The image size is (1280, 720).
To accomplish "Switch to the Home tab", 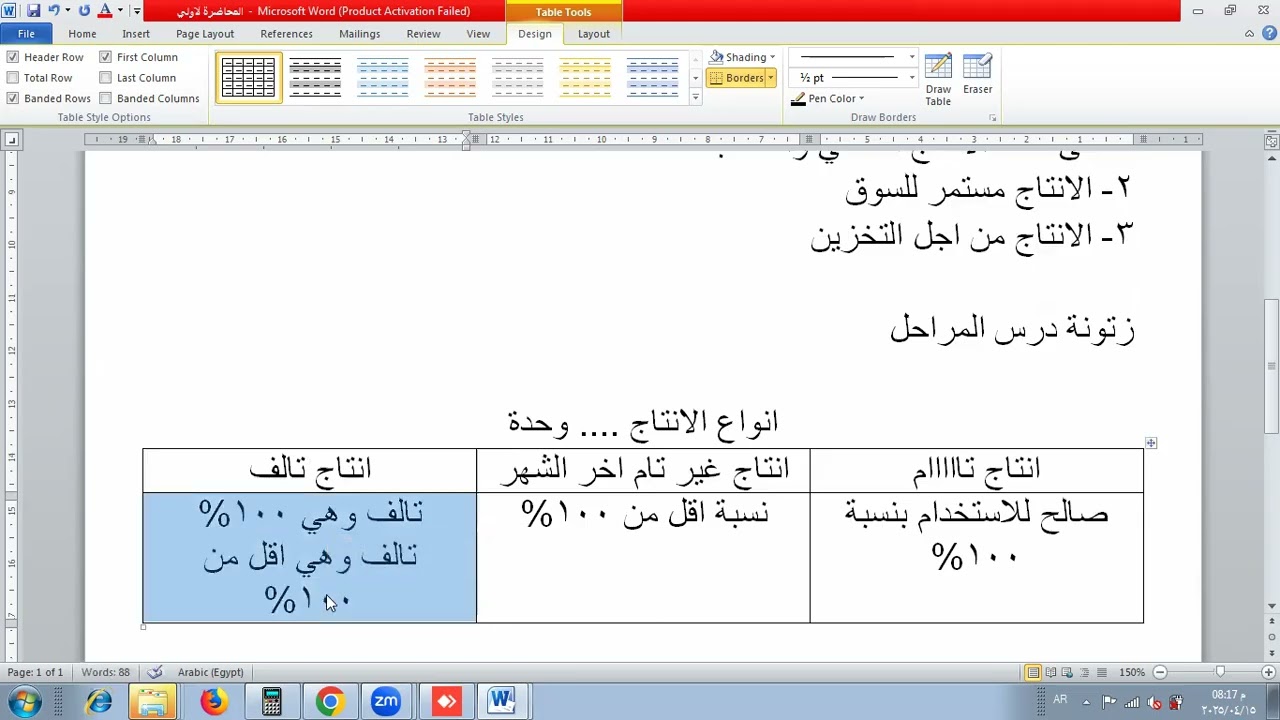I will point(82,34).
